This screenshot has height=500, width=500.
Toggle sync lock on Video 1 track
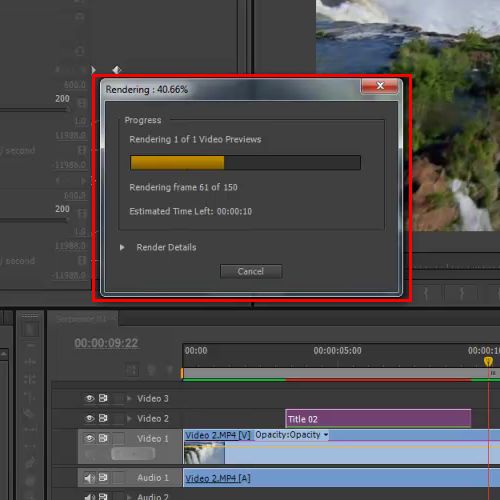pyautogui.click(x=103, y=438)
